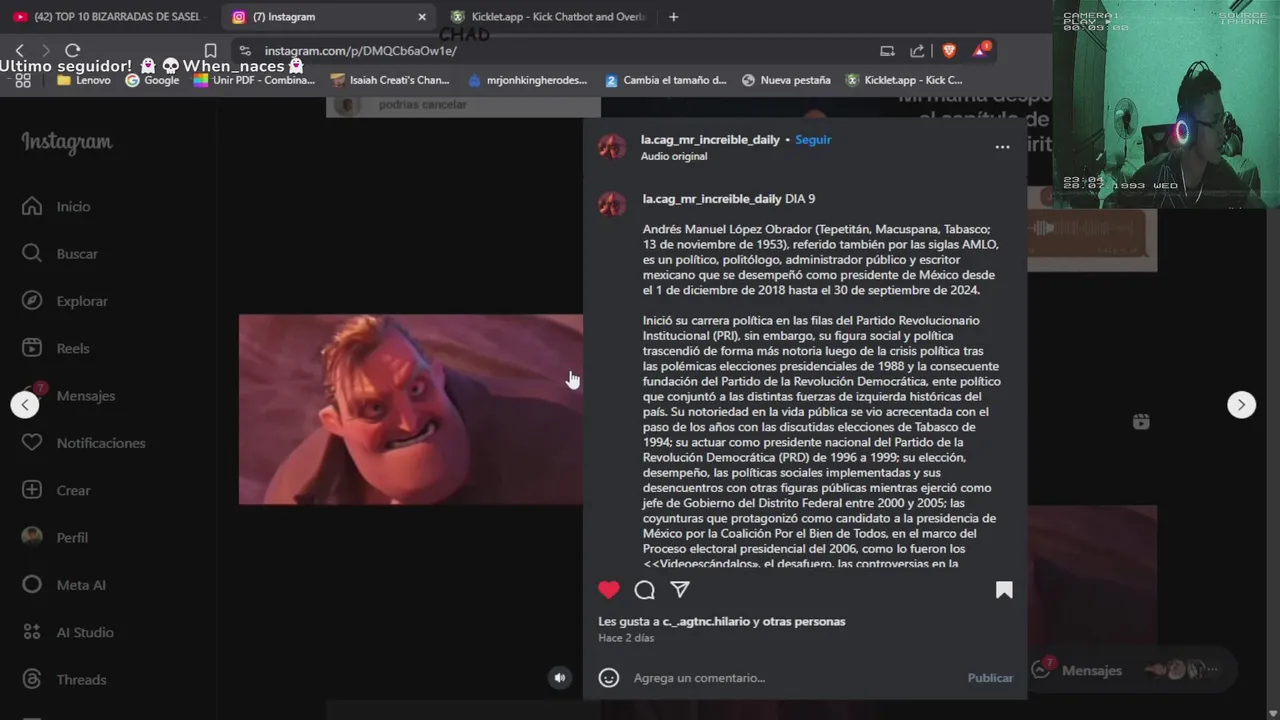Select Crear to make a new post
This screenshot has height=720, width=1280.
click(x=57, y=490)
